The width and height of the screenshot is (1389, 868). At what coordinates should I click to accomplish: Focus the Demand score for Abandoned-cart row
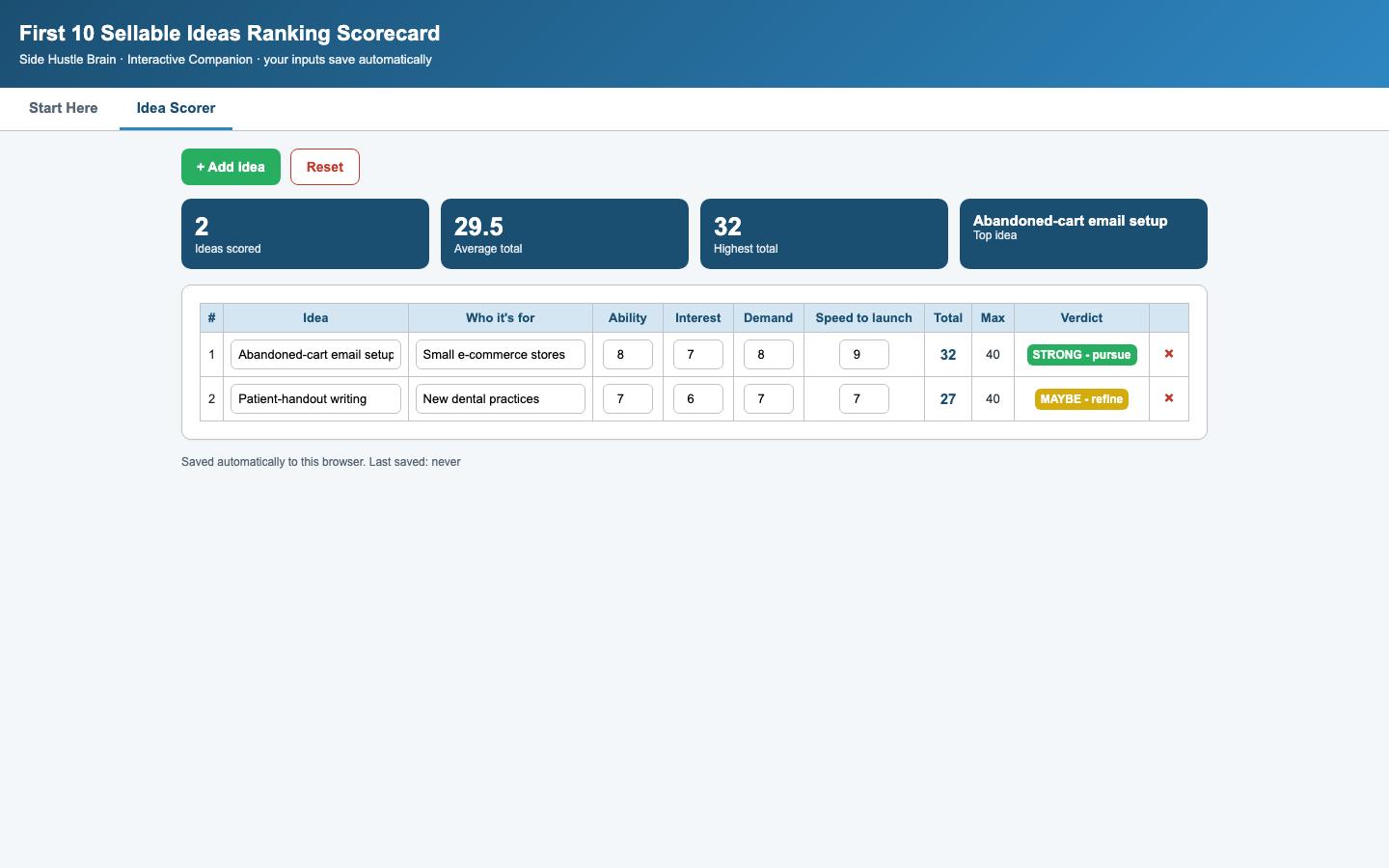point(769,354)
